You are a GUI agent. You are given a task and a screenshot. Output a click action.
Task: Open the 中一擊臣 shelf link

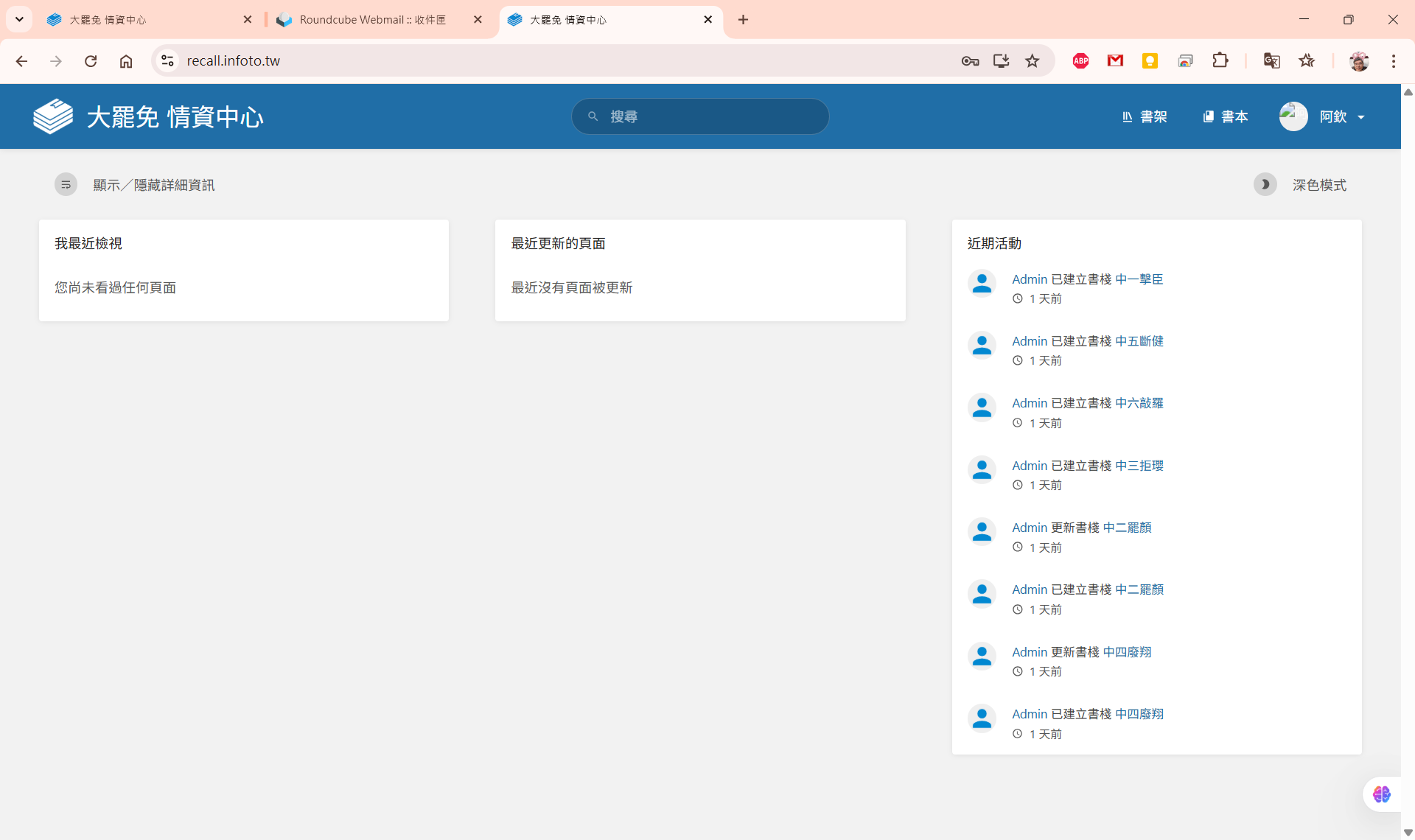click(1139, 279)
